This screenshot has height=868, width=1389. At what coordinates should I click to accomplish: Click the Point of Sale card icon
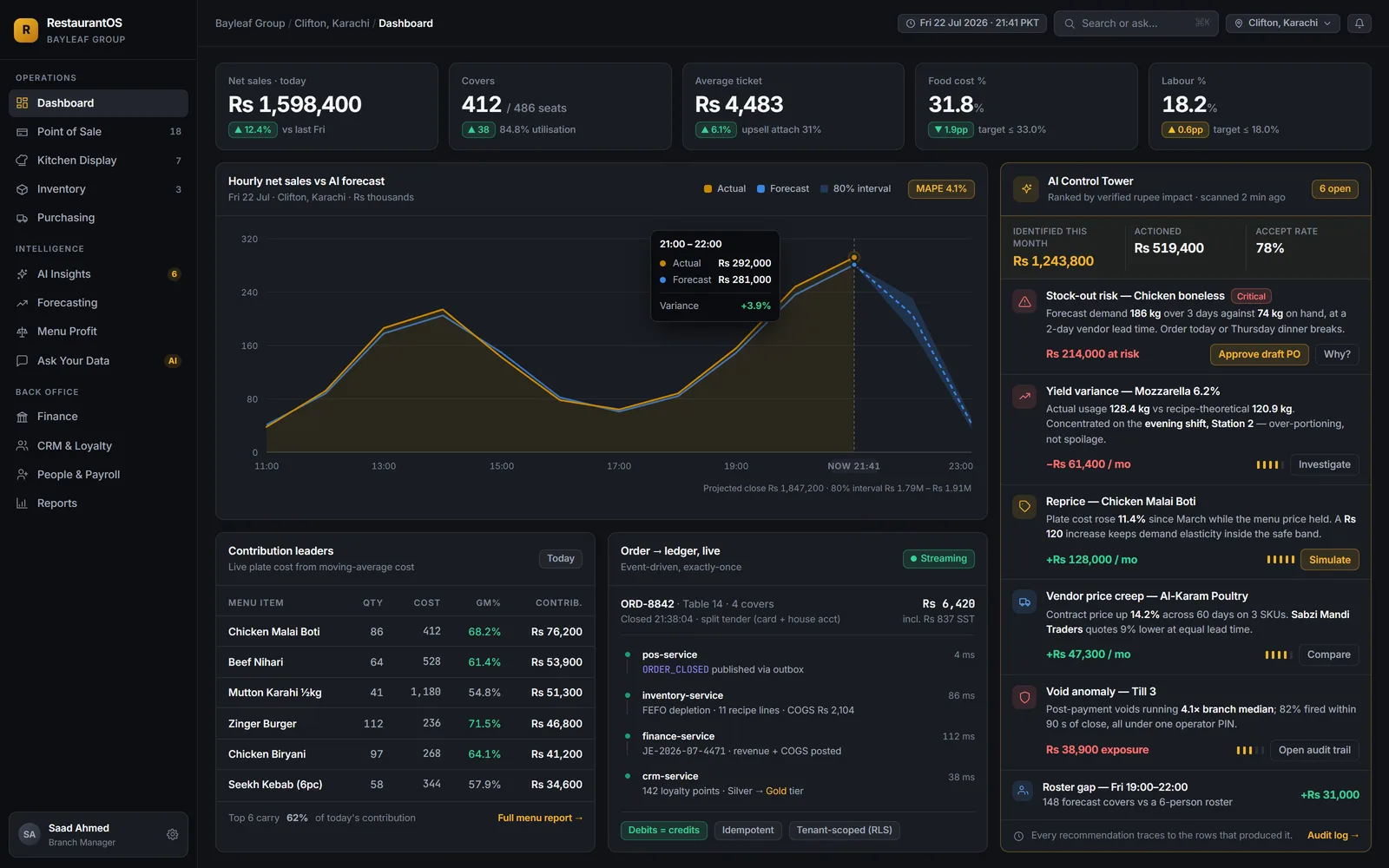pyautogui.click(x=23, y=132)
